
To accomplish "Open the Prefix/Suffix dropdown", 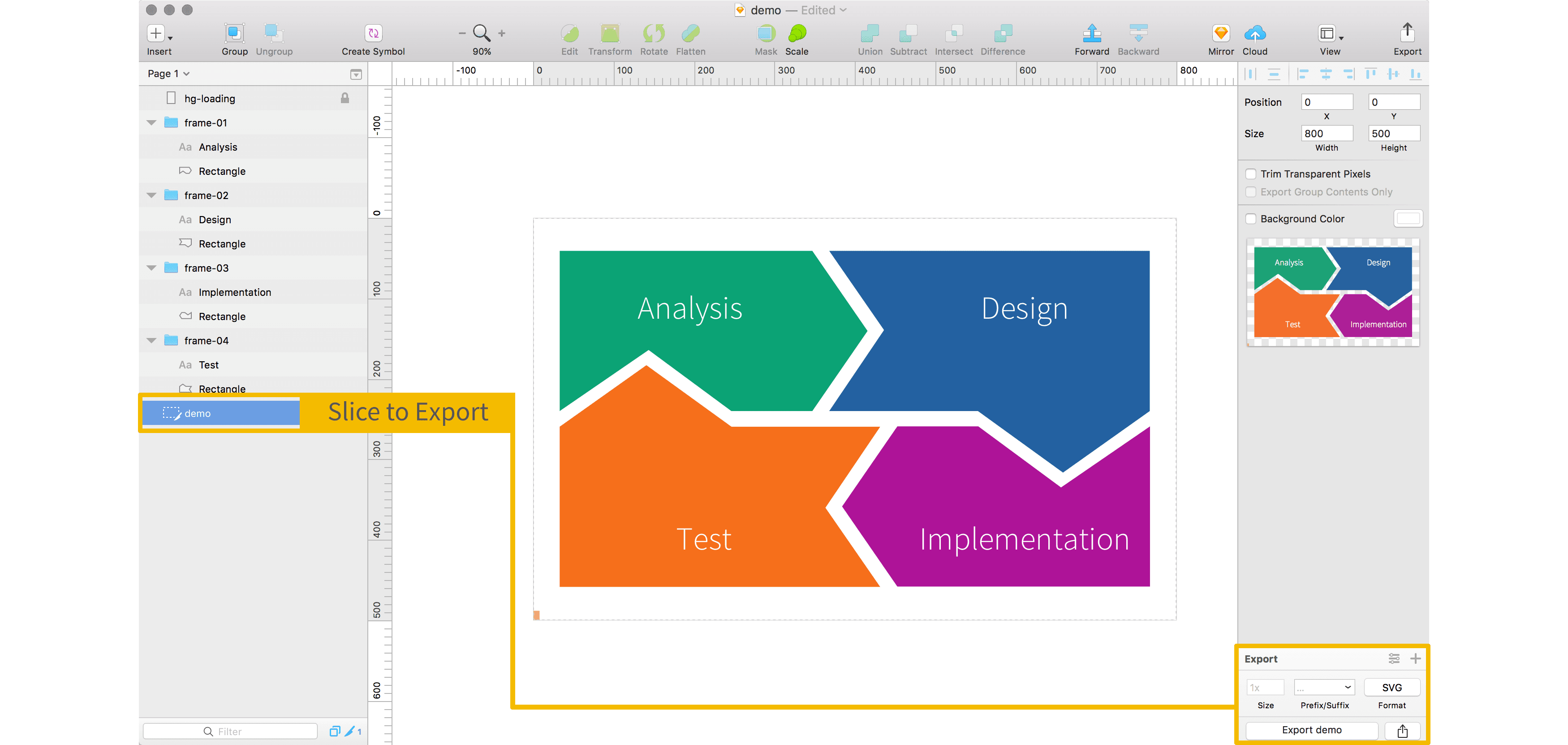I will [x=1324, y=687].
